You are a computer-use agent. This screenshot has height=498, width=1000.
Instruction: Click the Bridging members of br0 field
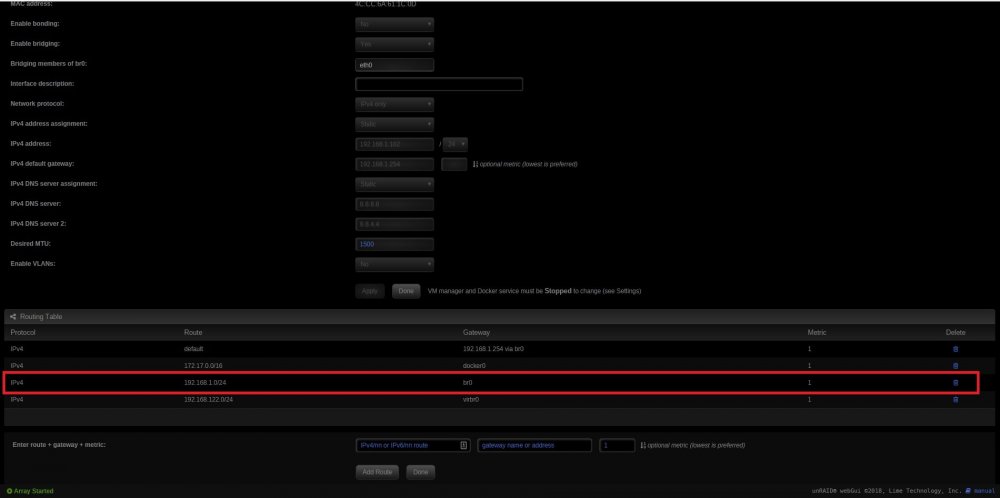coord(394,64)
